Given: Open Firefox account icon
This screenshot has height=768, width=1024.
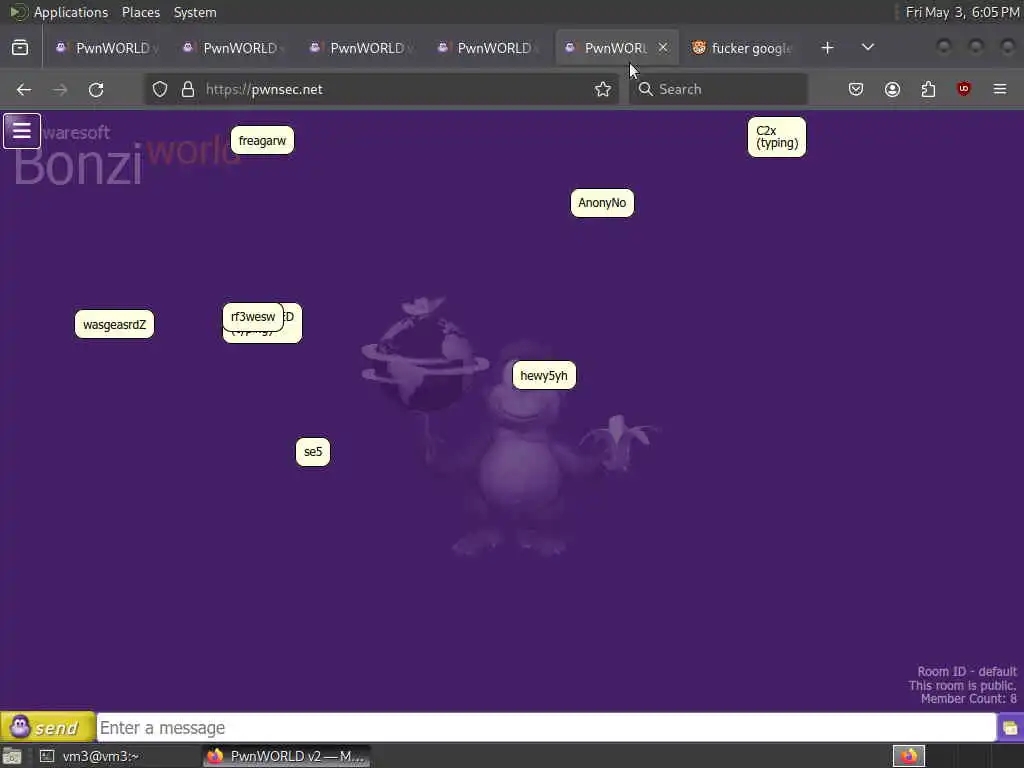Looking at the screenshot, I should click(x=892, y=89).
